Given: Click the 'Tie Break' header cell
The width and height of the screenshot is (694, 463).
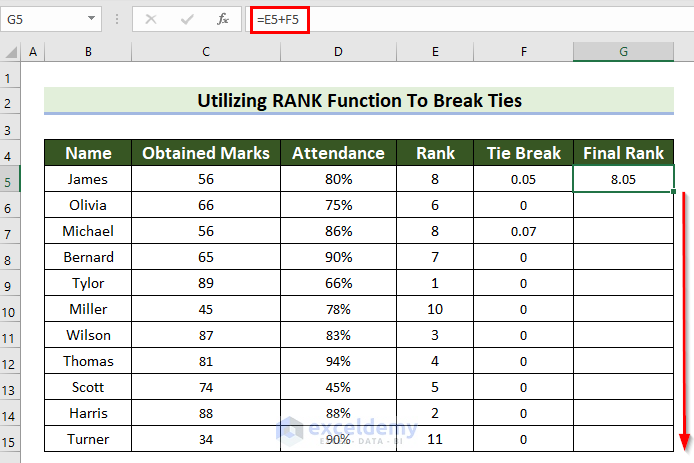Looking at the screenshot, I should [524, 153].
